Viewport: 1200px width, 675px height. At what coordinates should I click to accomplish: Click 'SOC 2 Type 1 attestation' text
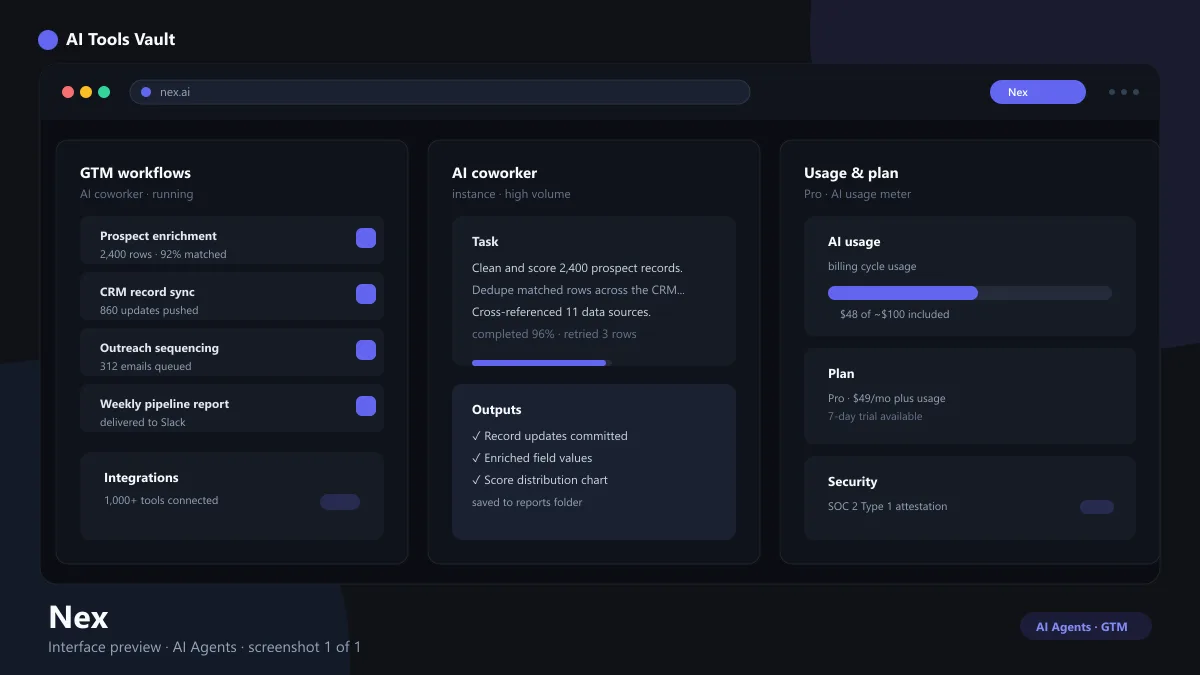click(x=887, y=506)
